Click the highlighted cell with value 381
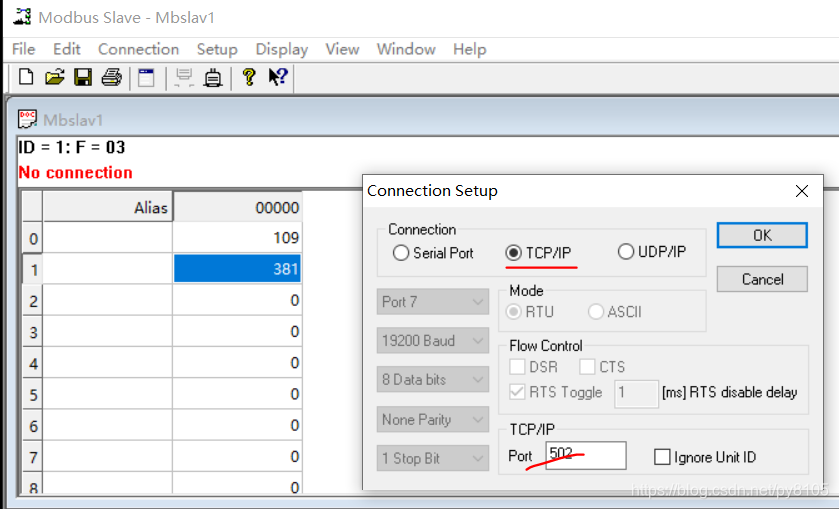 point(237,269)
